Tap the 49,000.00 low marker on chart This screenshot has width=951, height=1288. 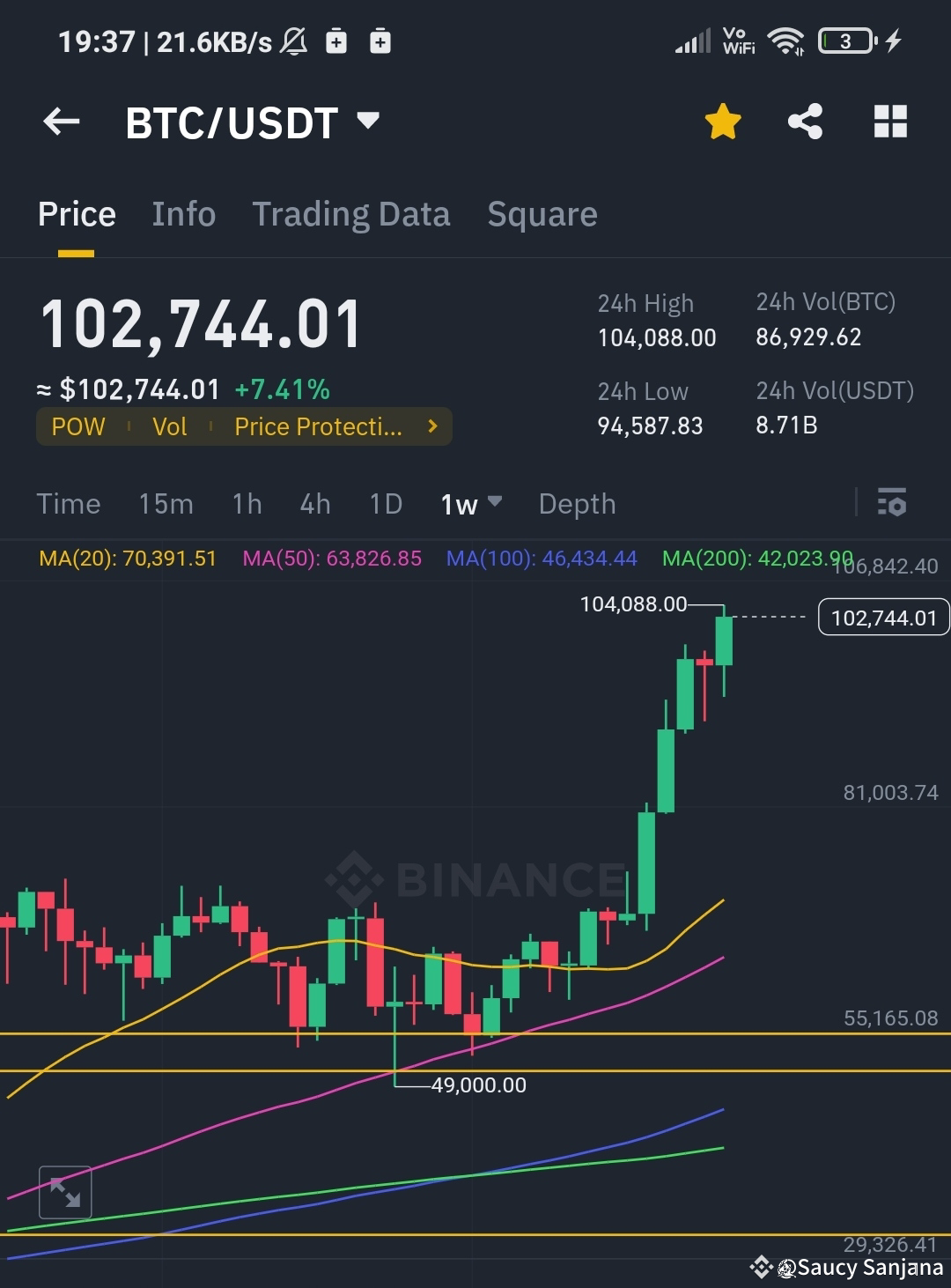[x=478, y=1085]
